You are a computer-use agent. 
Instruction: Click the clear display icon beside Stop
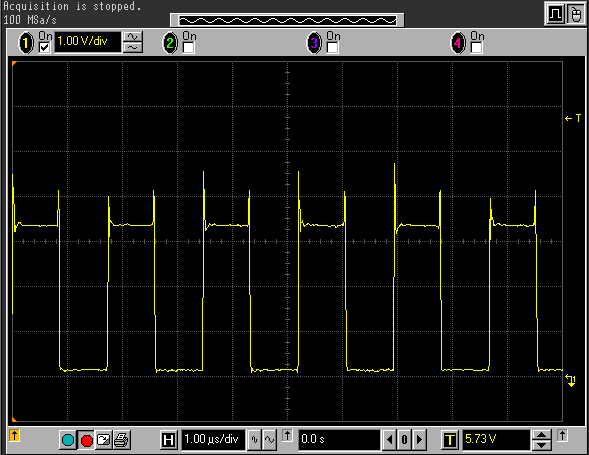point(104,440)
